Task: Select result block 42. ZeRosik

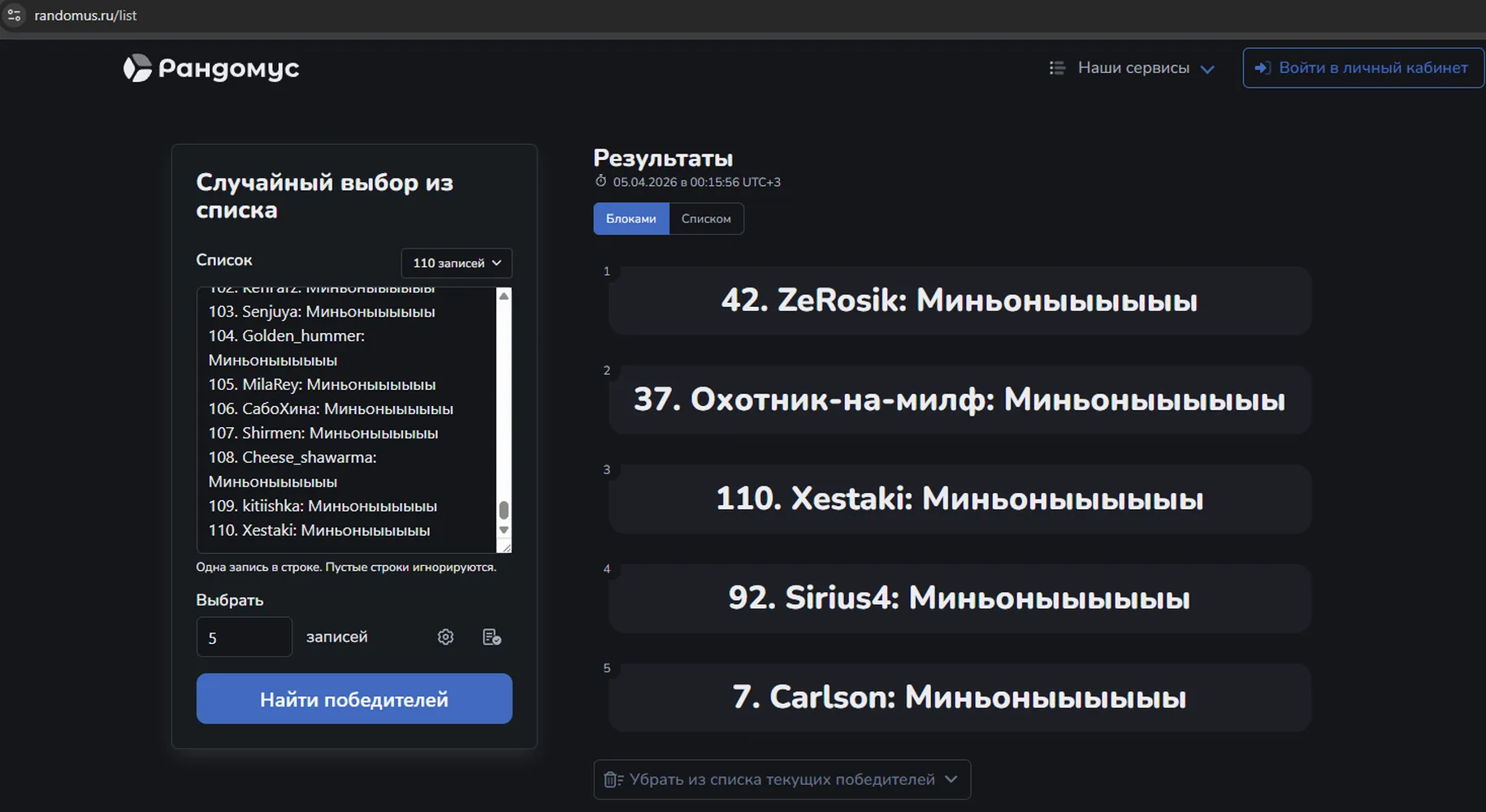Action: [960, 300]
